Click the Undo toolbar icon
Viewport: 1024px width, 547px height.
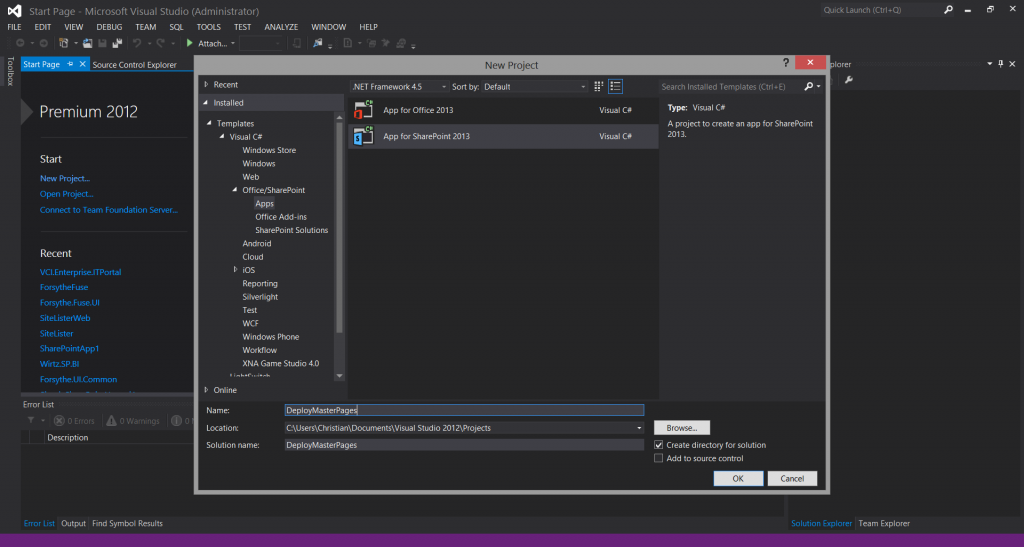tap(136, 43)
